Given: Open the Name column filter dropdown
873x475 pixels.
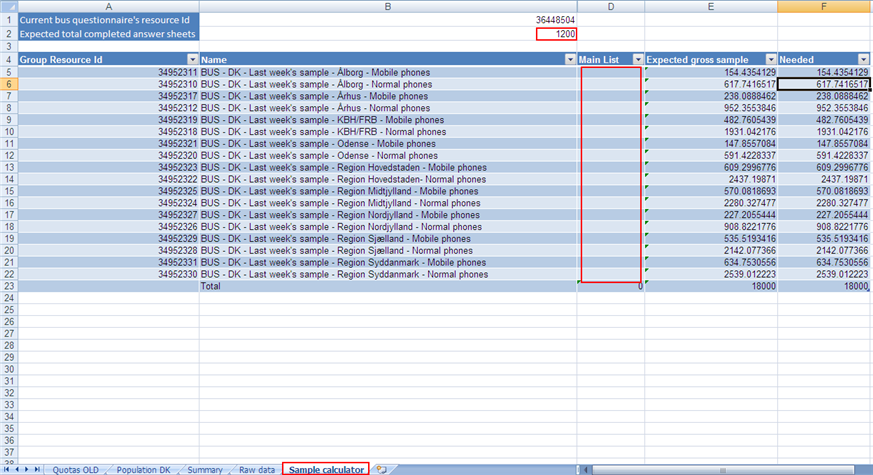Looking at the screenshot, I should tap(569, 60).
